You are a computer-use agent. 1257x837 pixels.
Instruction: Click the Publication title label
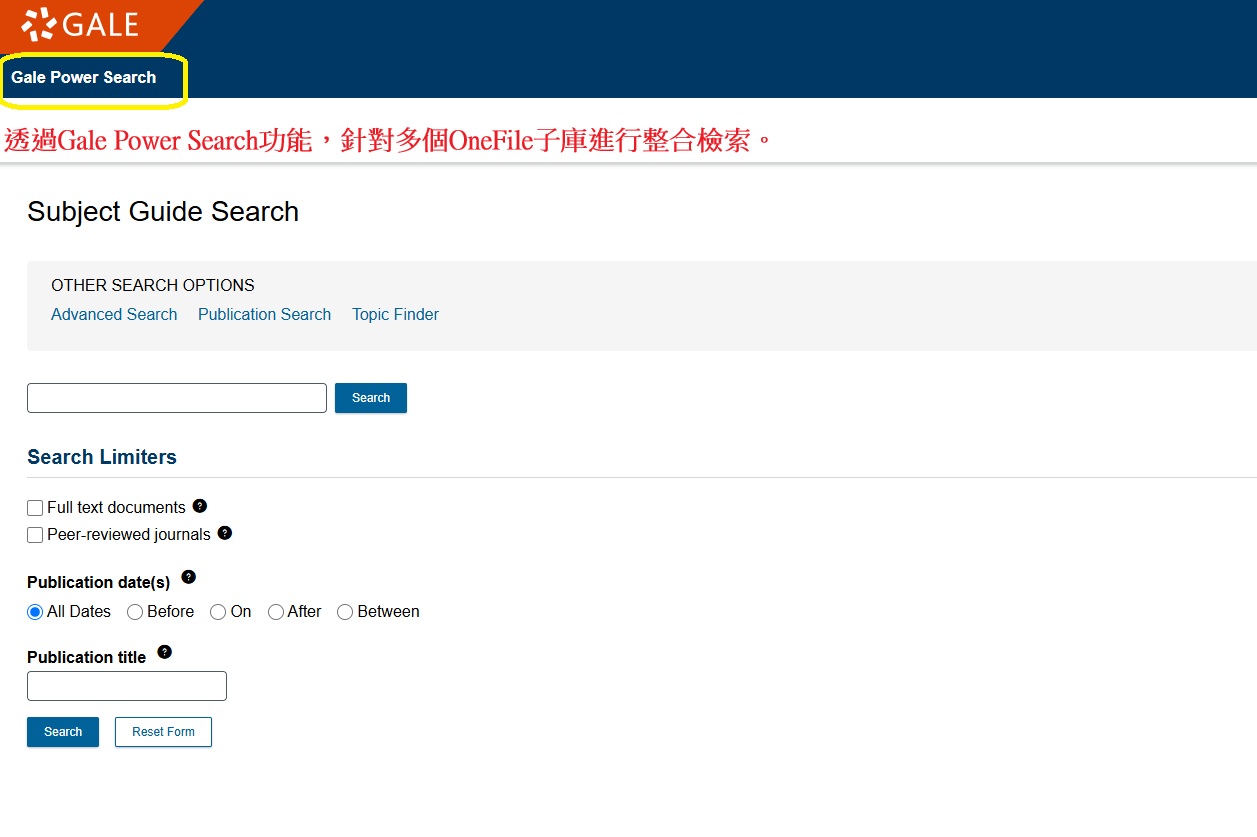87,657
